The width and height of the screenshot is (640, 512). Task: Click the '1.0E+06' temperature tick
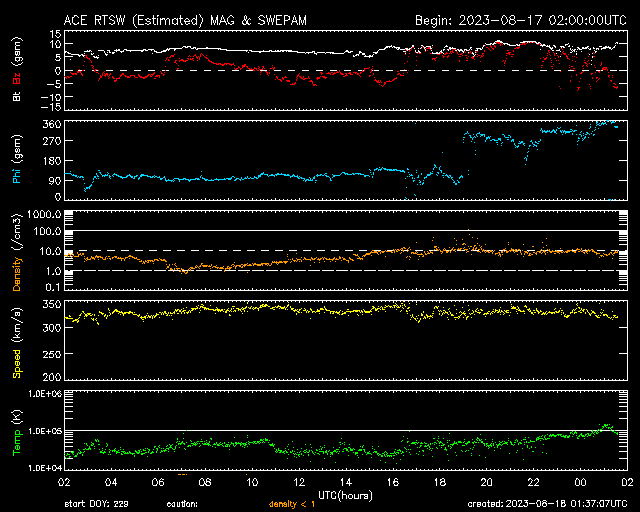pos(45,394)
